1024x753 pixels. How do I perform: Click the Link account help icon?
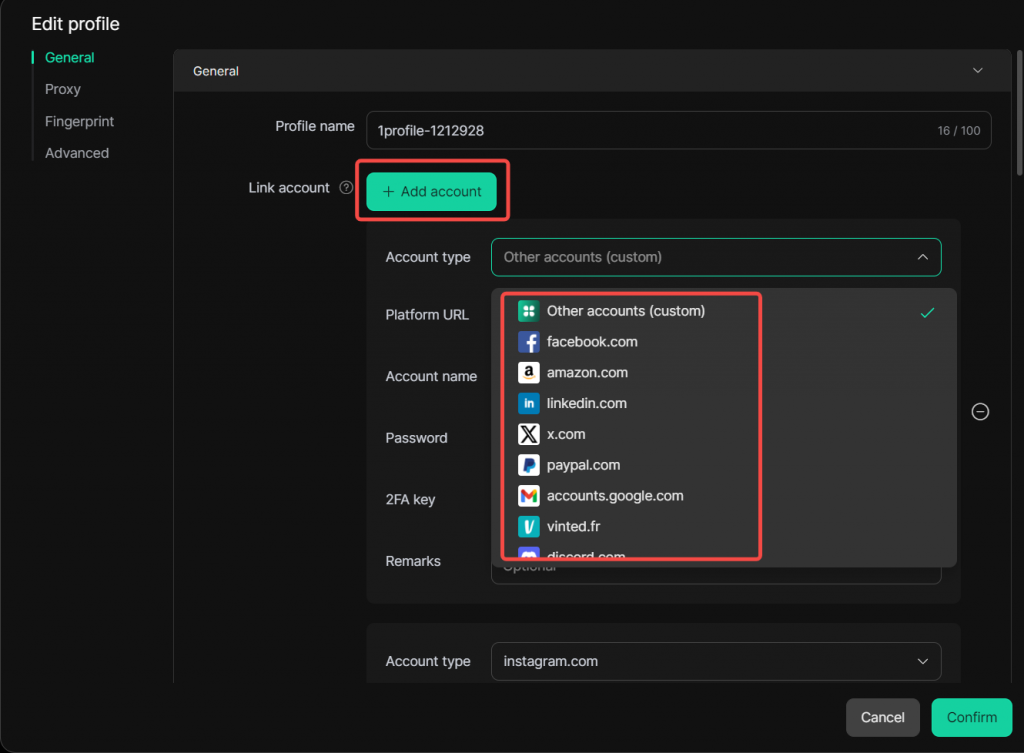click(346, 188)
